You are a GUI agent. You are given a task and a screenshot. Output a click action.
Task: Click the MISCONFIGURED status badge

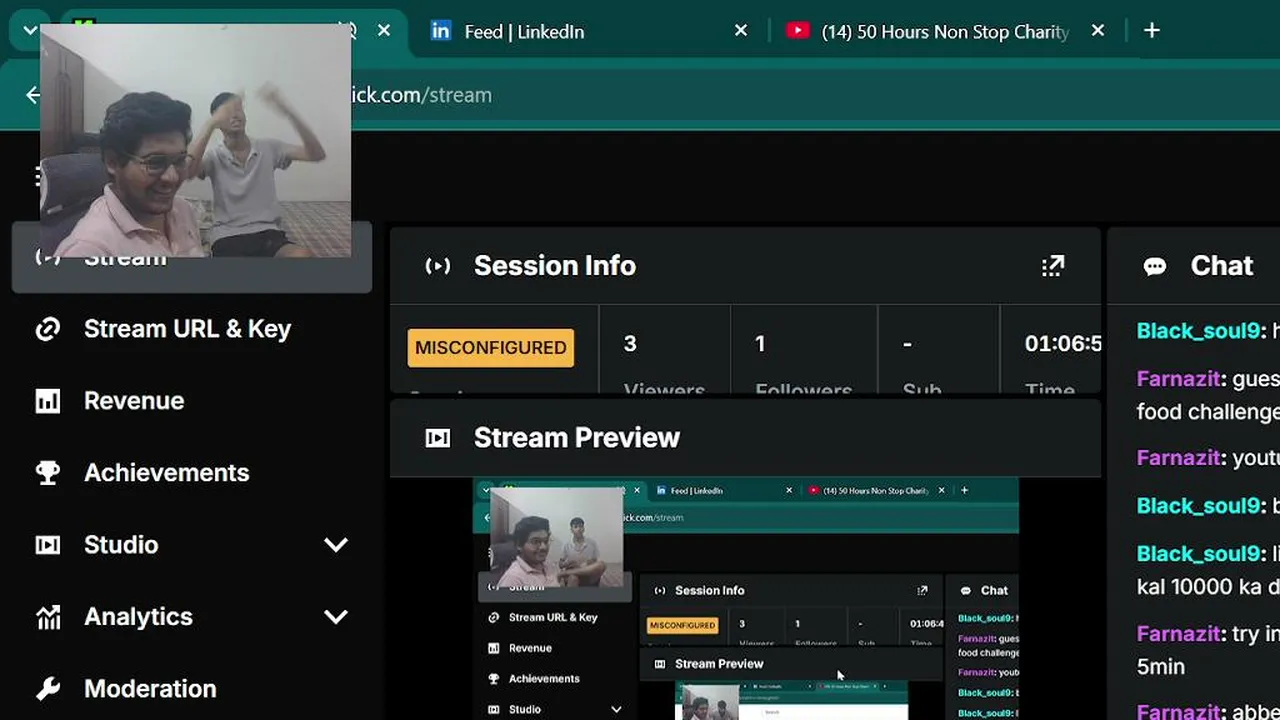tap(491, 348)
